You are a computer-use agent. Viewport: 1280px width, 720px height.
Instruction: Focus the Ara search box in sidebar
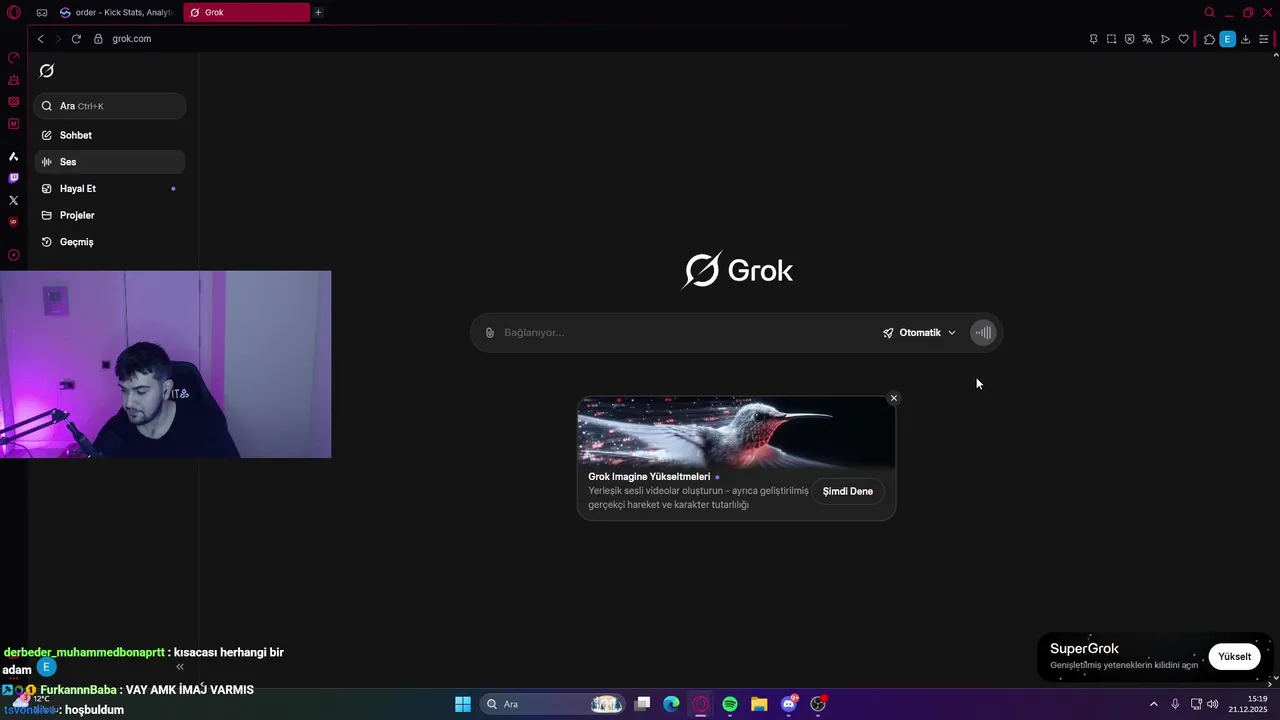(x=110, y=106)
